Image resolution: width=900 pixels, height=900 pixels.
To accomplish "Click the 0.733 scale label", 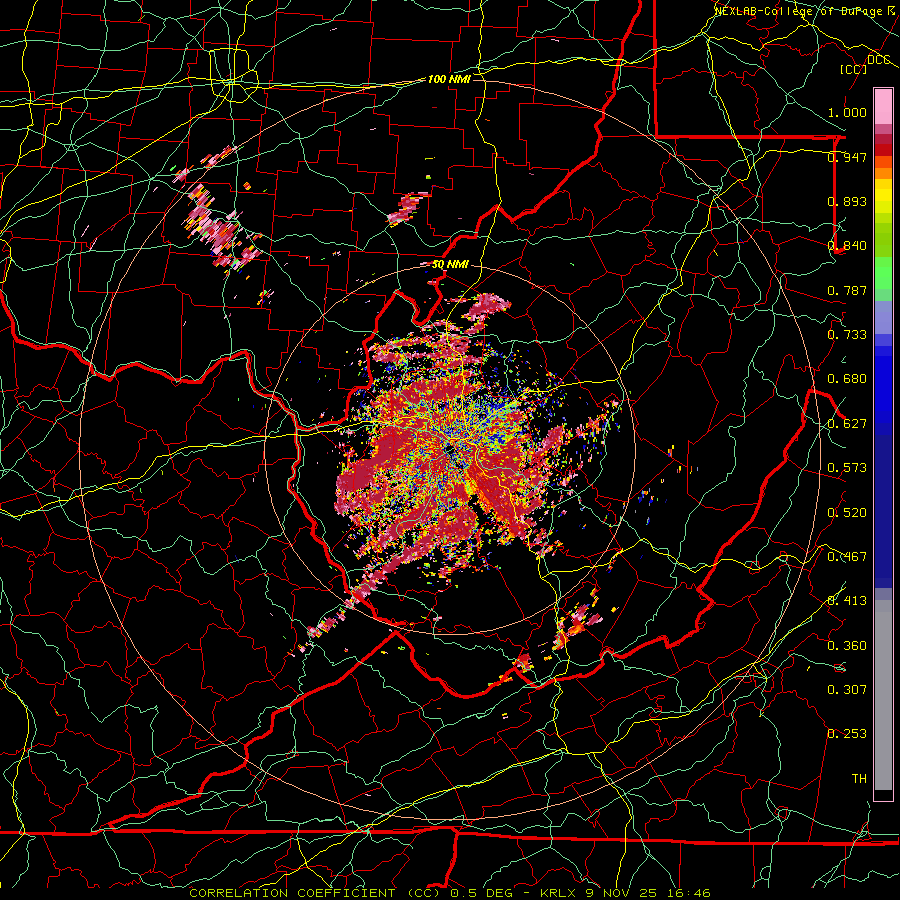I will pyautogui.click(x=847, y=335).
